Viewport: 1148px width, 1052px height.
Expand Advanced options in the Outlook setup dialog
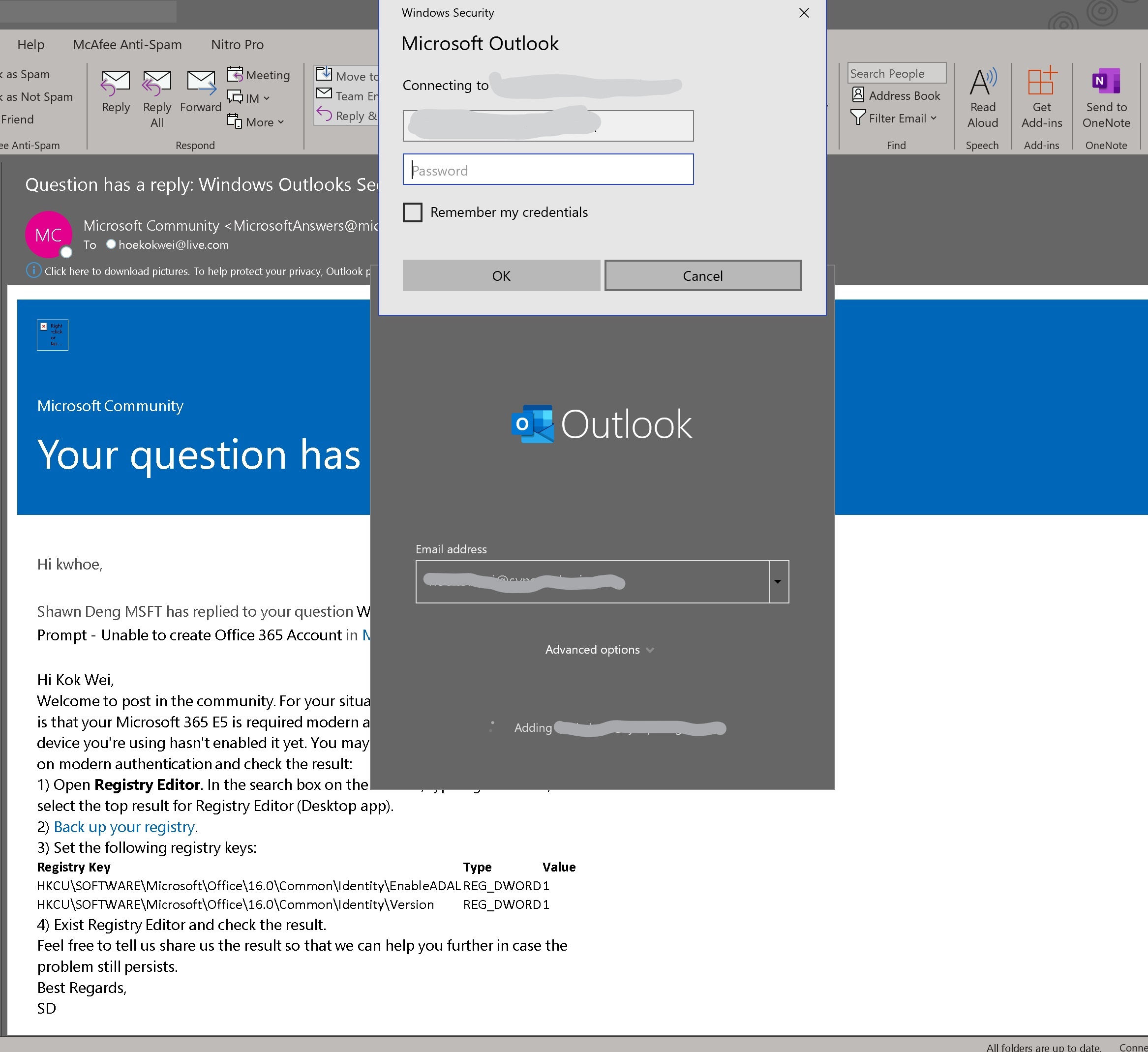[x=600, y=650]
